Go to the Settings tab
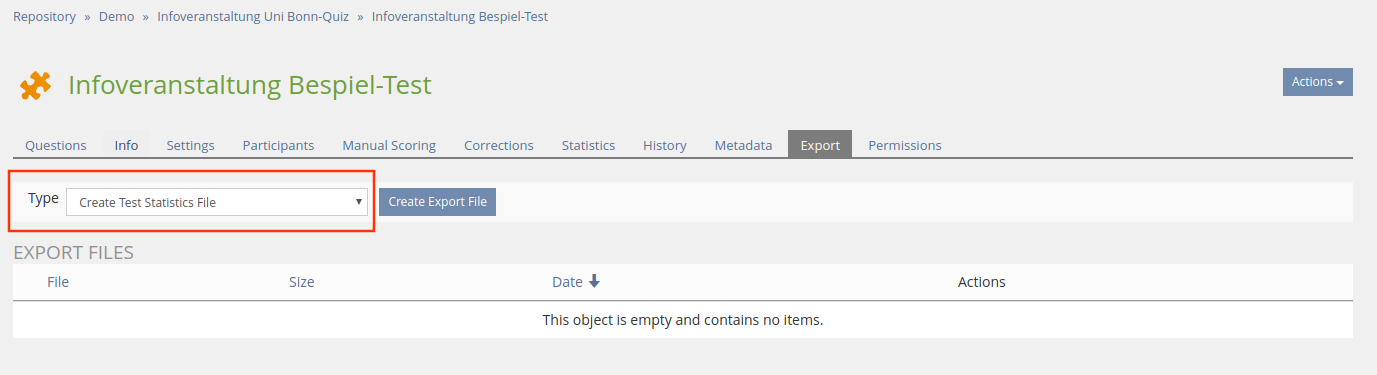The width and height of the screenshot is (1377, 375). [x=190, y=145]
